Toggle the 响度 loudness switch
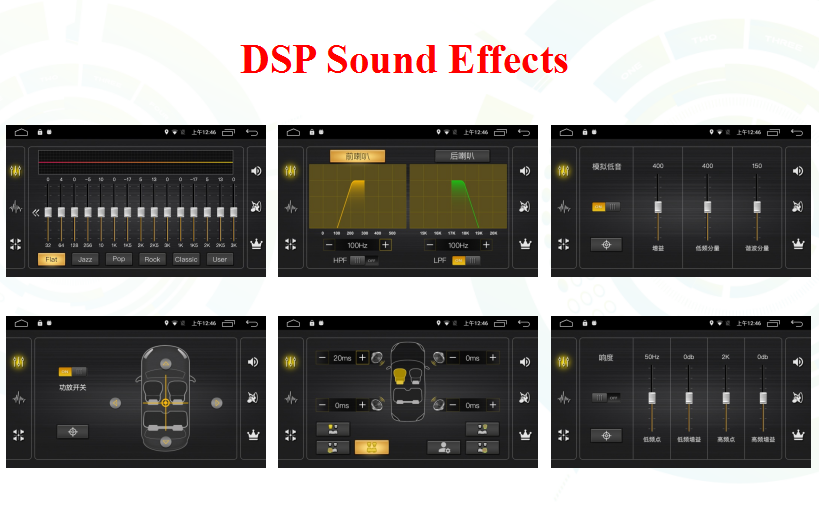The image size is (819, 508). point(606,398)
